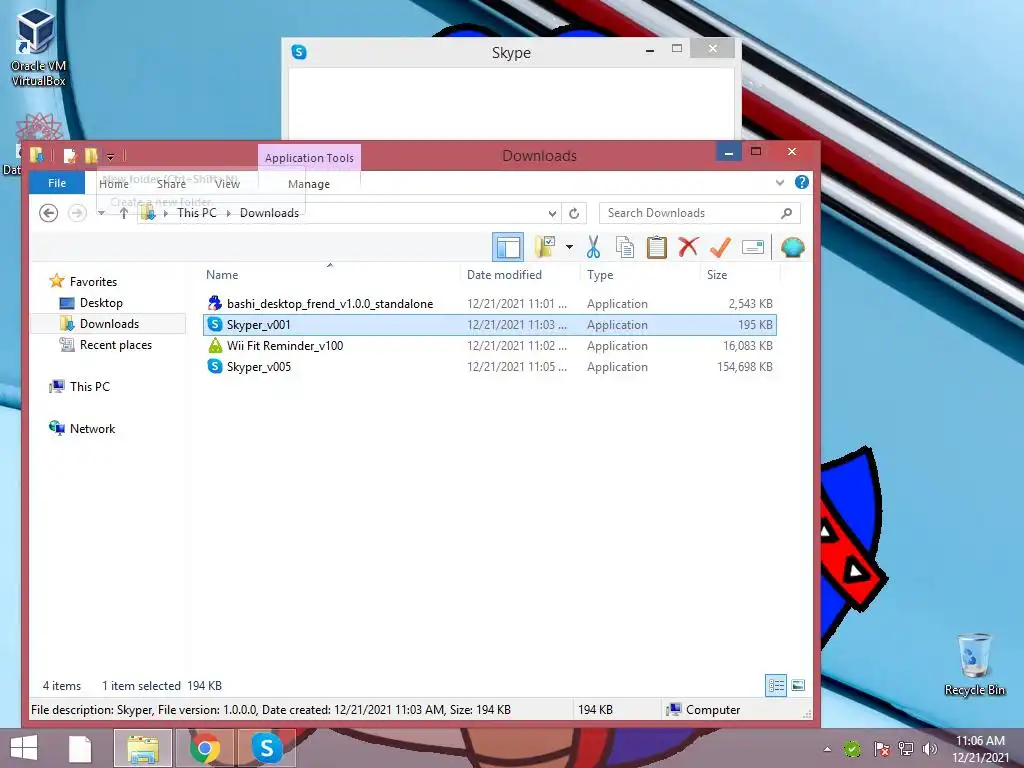Expand the ribbon with the chevron
The image size is (1024, 768).
pos(780,182)
